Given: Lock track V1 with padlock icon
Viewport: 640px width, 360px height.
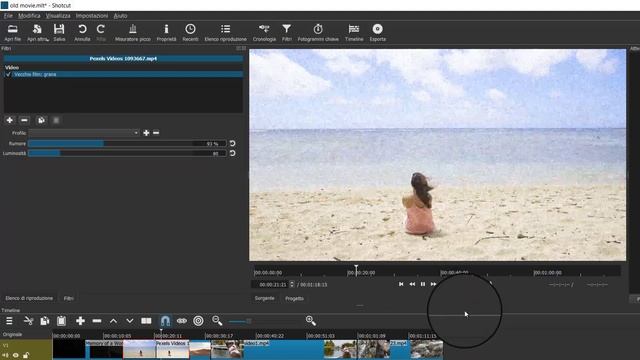Looking at the screenshot, I should [x=26, y=355].
